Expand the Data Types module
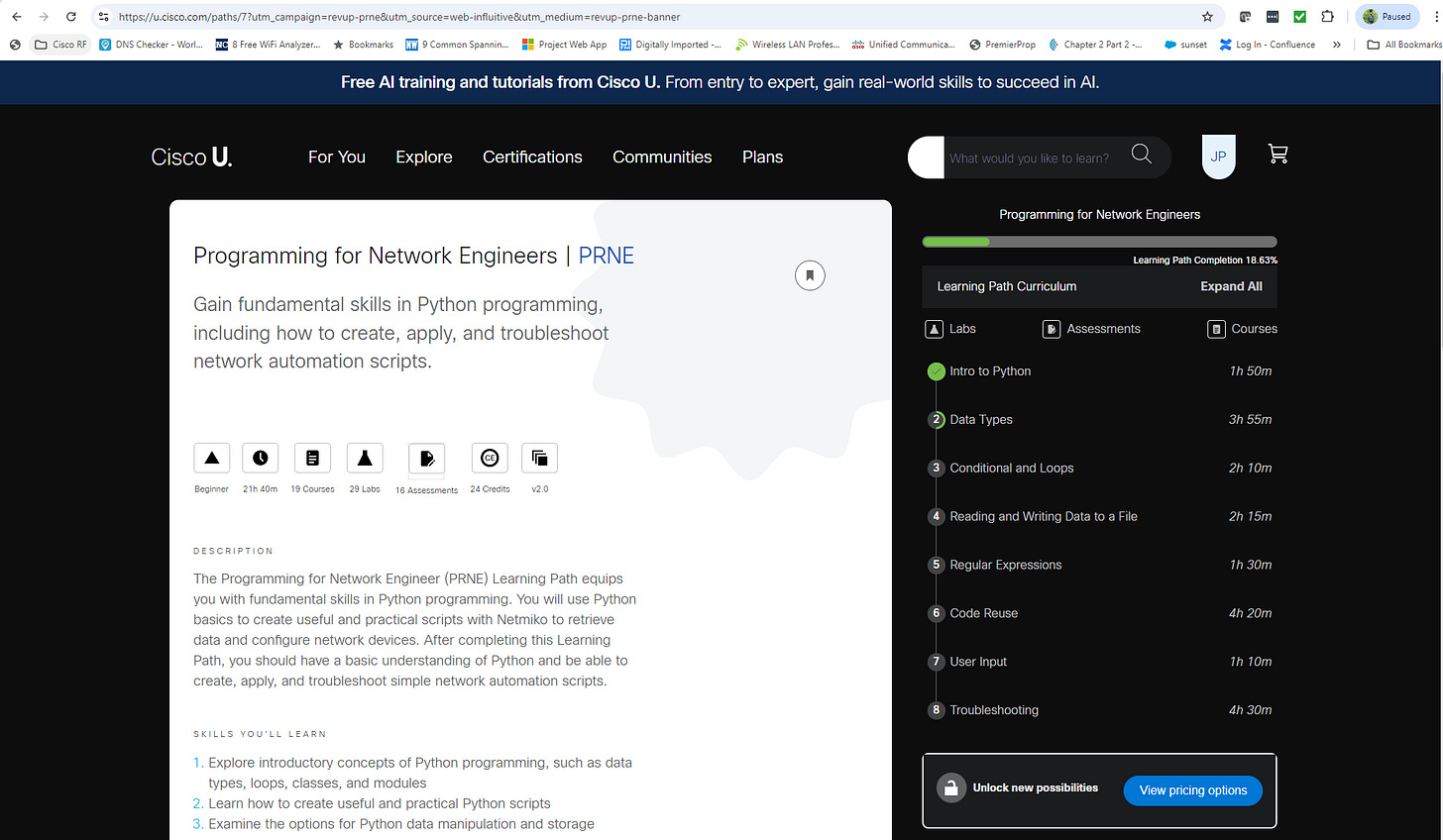 click(1100, 420)
